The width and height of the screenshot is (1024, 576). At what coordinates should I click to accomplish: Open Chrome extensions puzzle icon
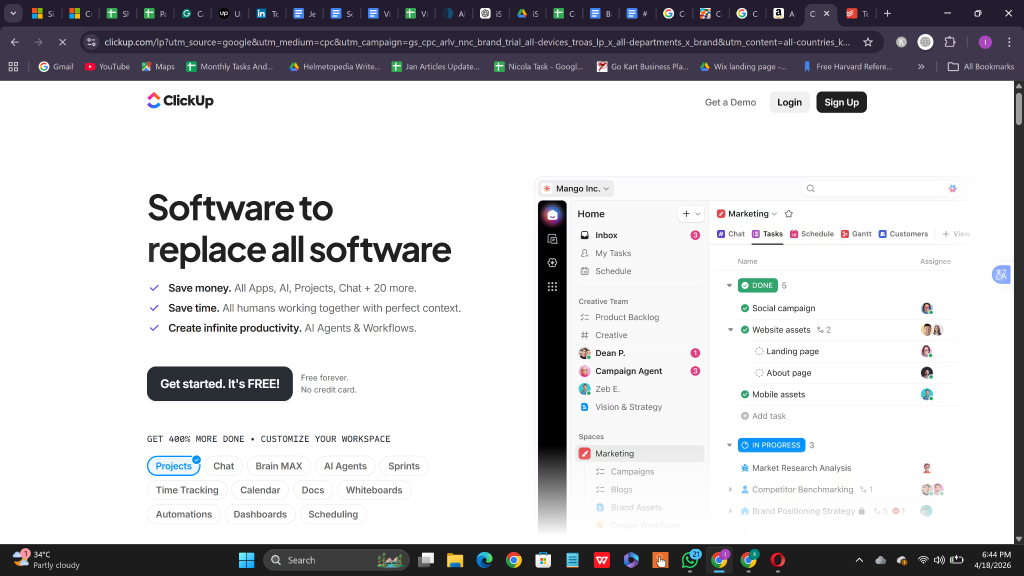pyautogui.click(x=950, y=42)
